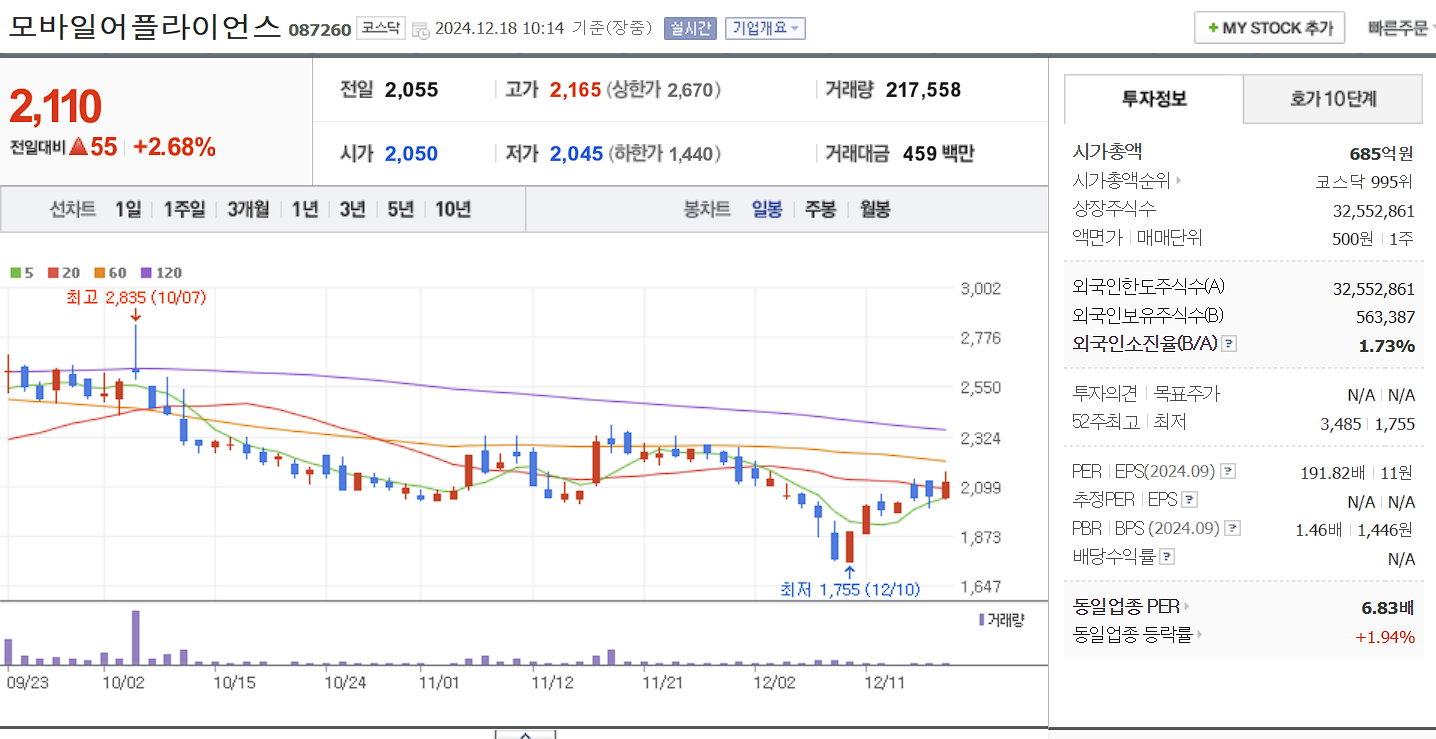
Task: Open the 기업개요 dropdown
Action: (x=764, y=28)
